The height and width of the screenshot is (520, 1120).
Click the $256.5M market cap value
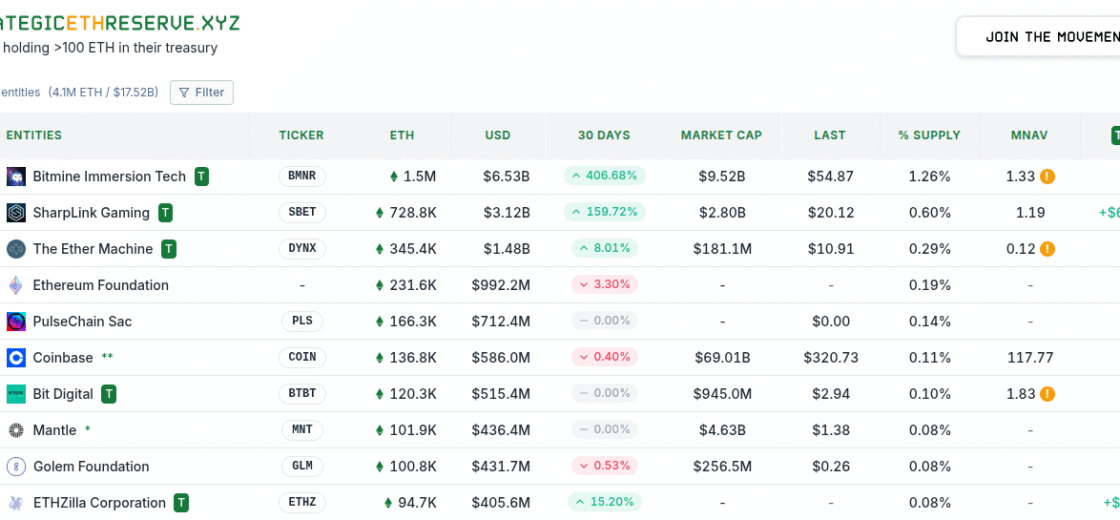point(721,466)
